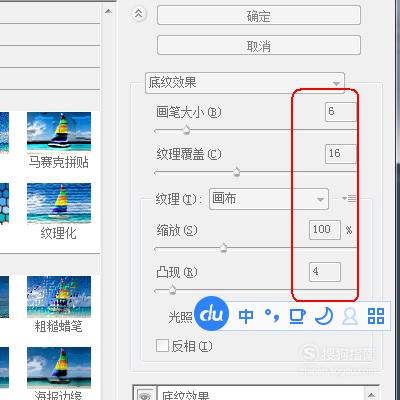
Task: Click the 取消 button
Action: pos(259,45)
